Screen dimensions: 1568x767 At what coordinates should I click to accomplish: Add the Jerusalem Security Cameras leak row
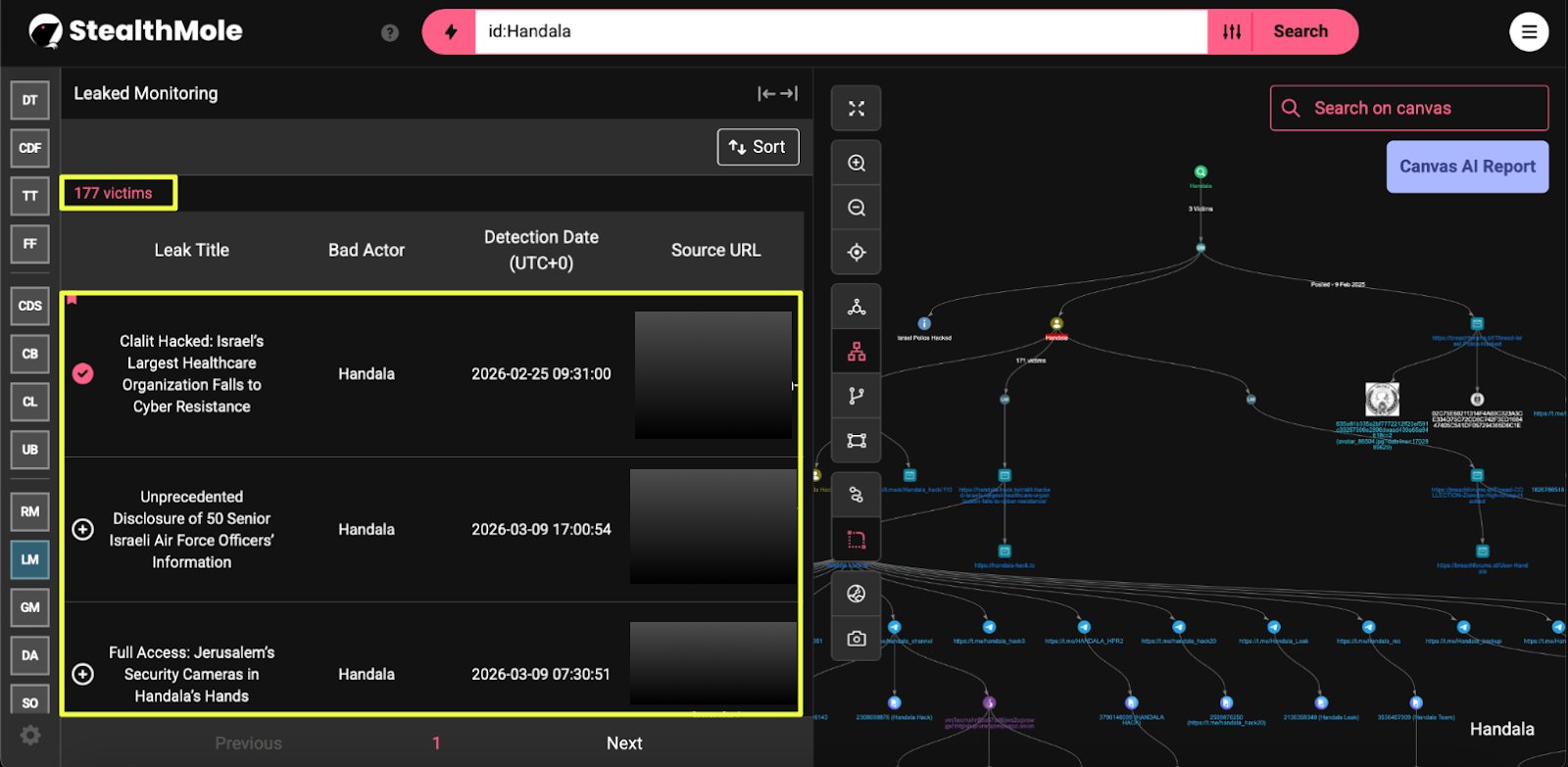coord(83,674)
